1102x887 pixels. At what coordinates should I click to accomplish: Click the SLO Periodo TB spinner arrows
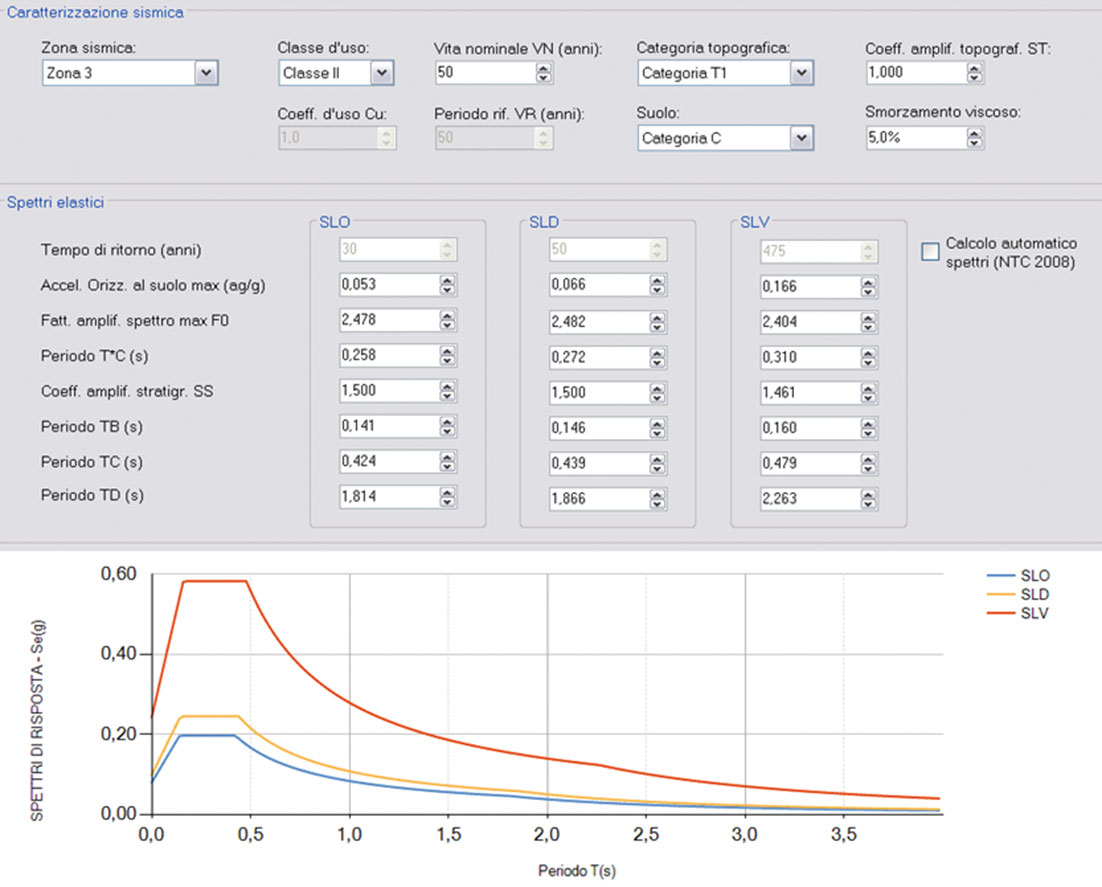pos(448,426)
